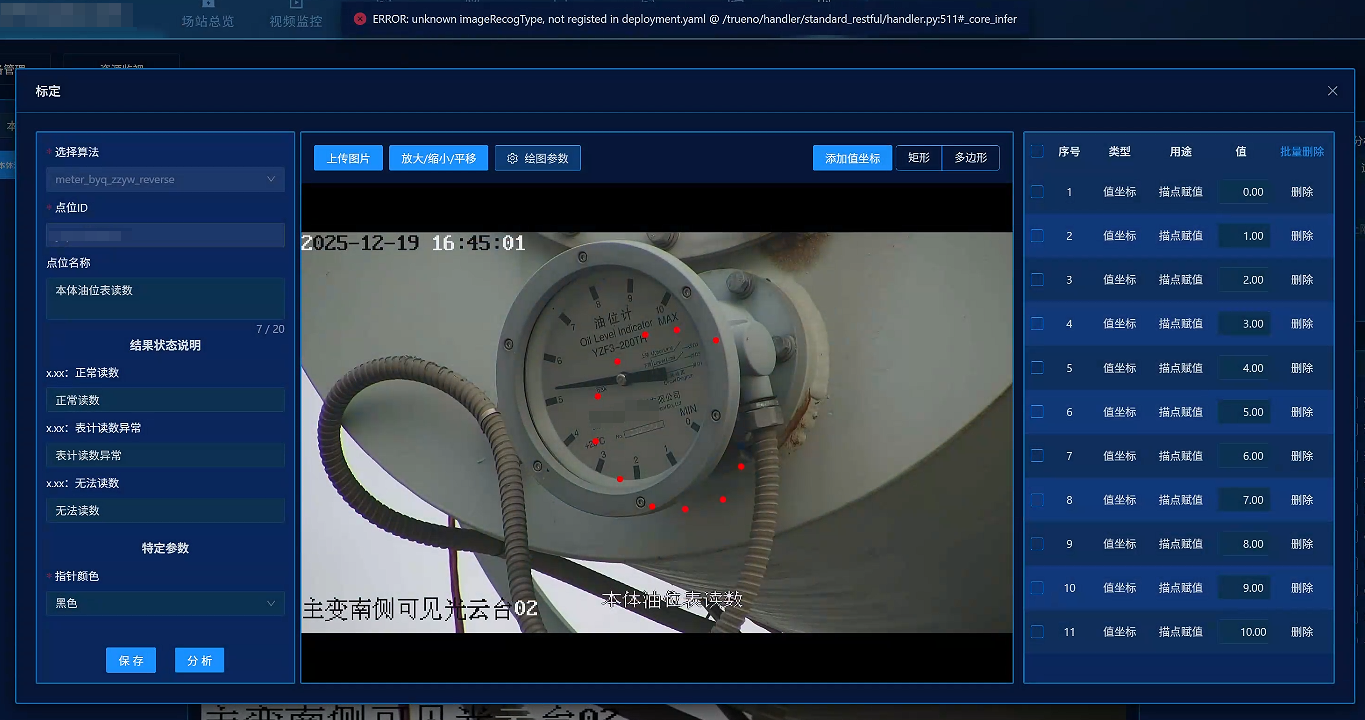Image resolution: width=1365 pixels, height=720 pixels.
Task: Select the checkbox for row 6
Action: [x=1037, y=412]
